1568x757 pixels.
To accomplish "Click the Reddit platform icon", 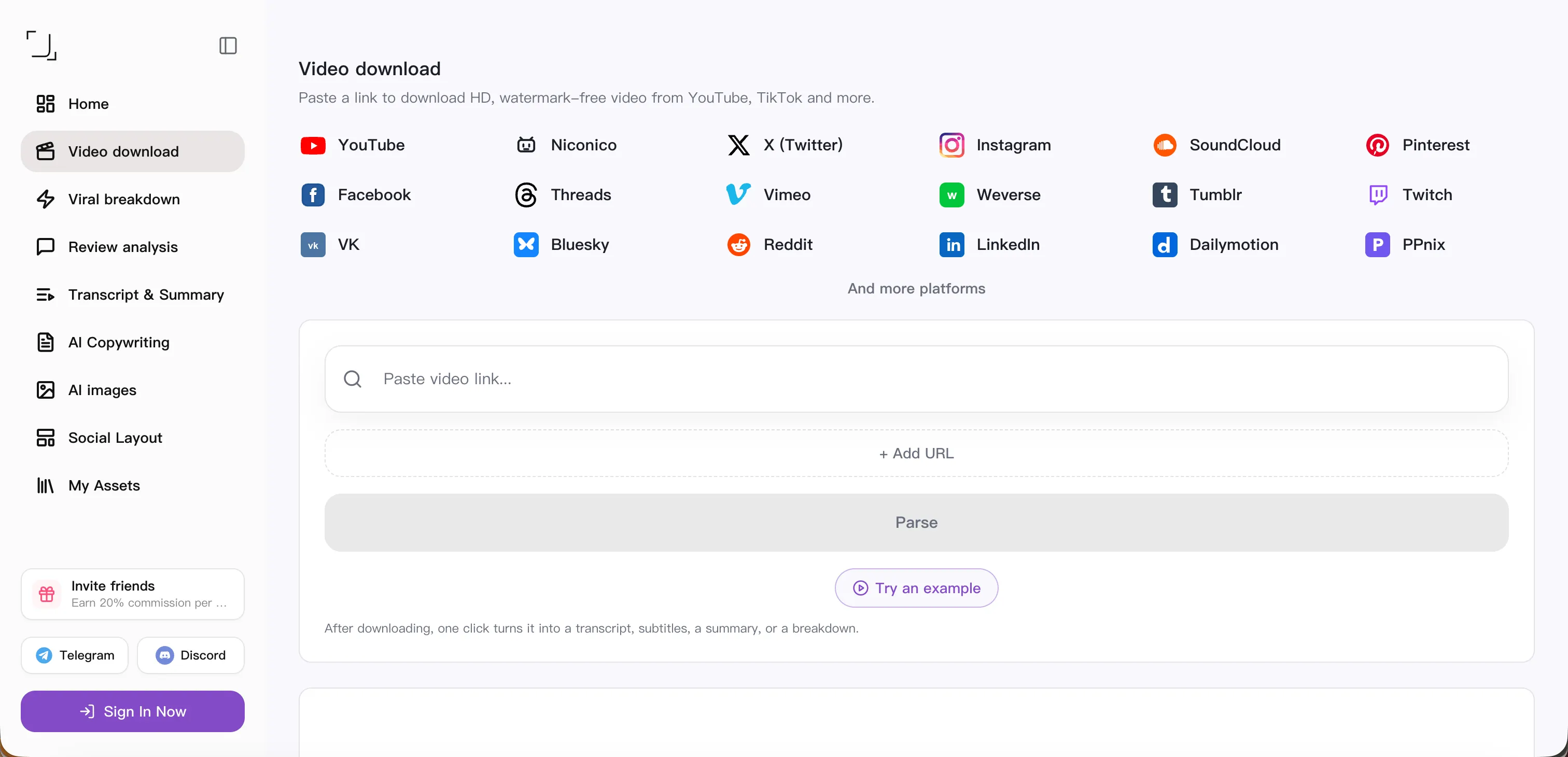I will 739,245.
